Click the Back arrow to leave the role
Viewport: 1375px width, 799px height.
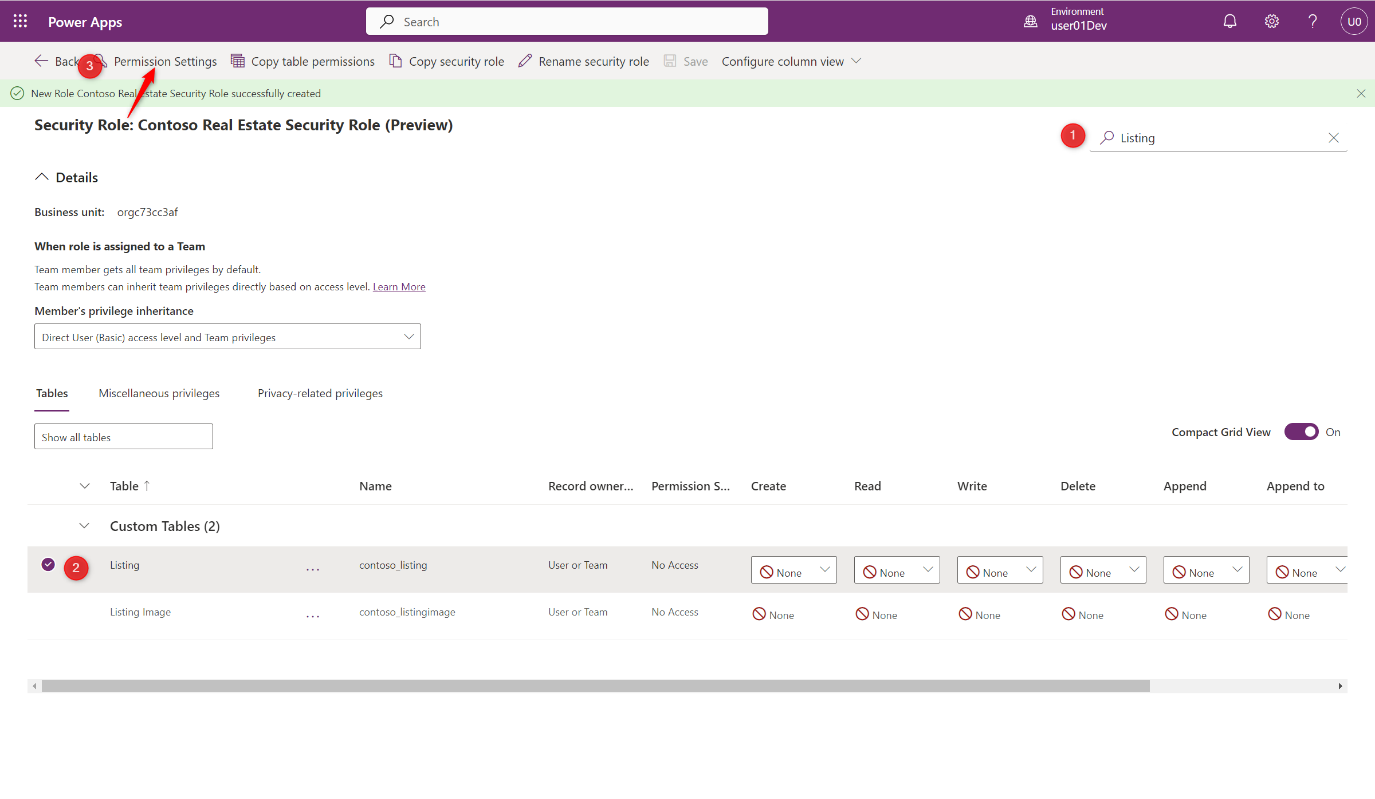coord(40,61)
